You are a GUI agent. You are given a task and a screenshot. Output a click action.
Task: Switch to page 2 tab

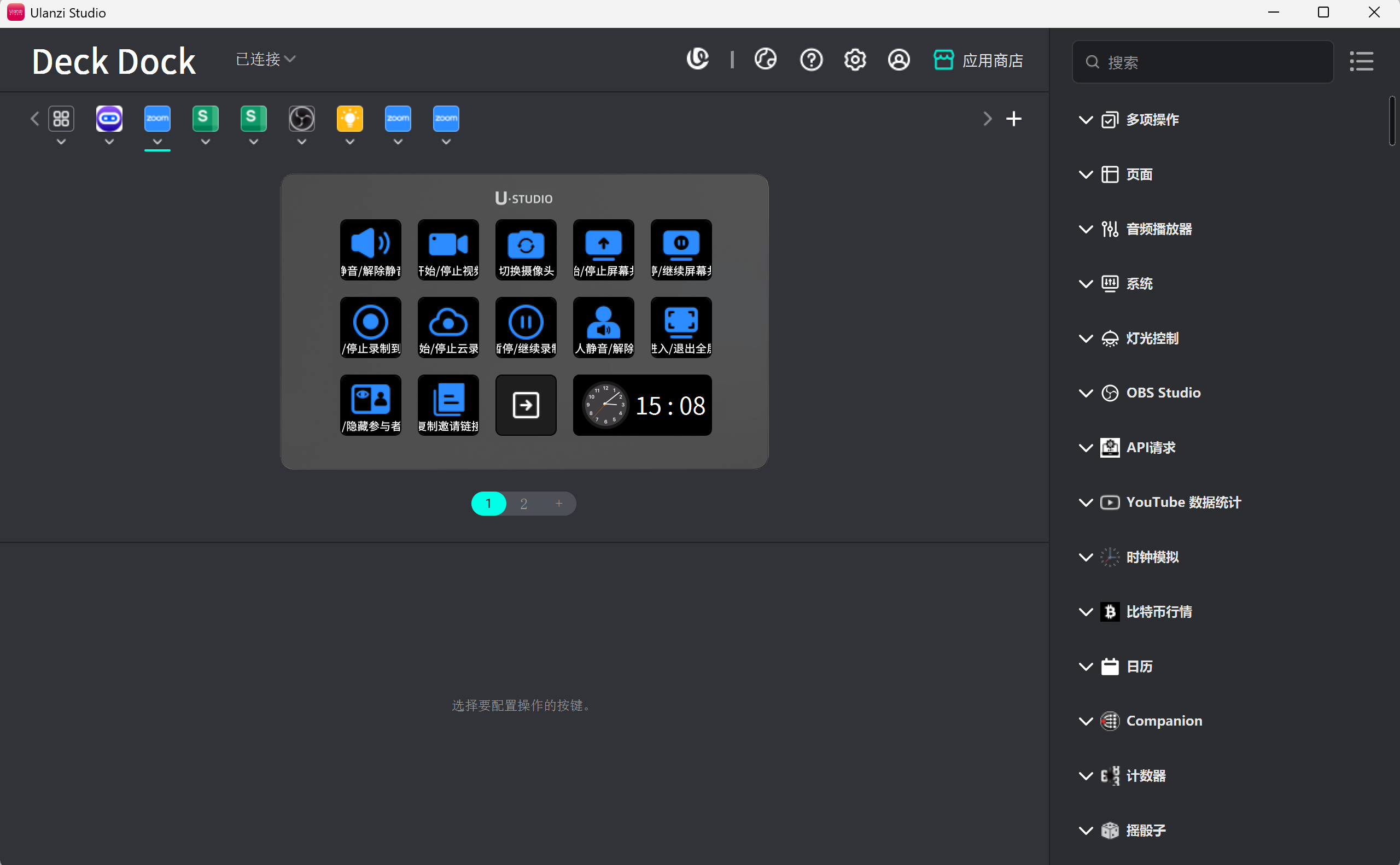click(x=523, y=504)
